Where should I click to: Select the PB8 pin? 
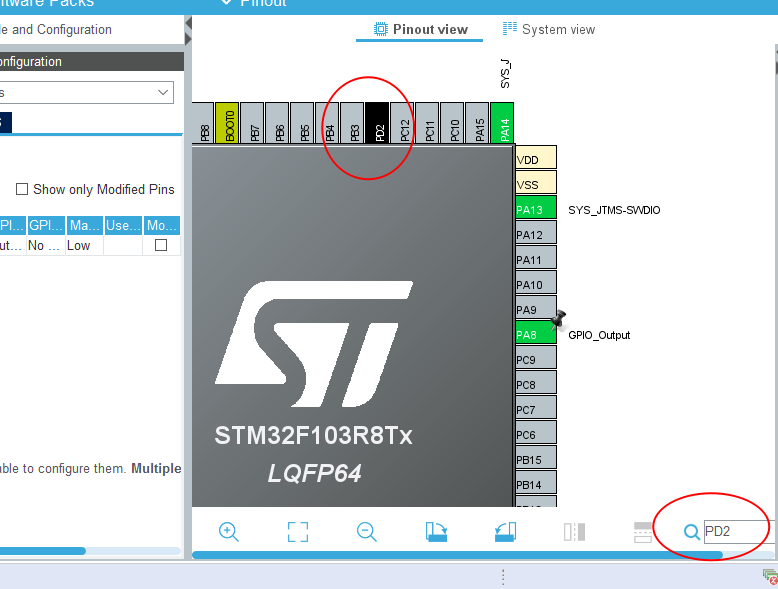(203, 123)
